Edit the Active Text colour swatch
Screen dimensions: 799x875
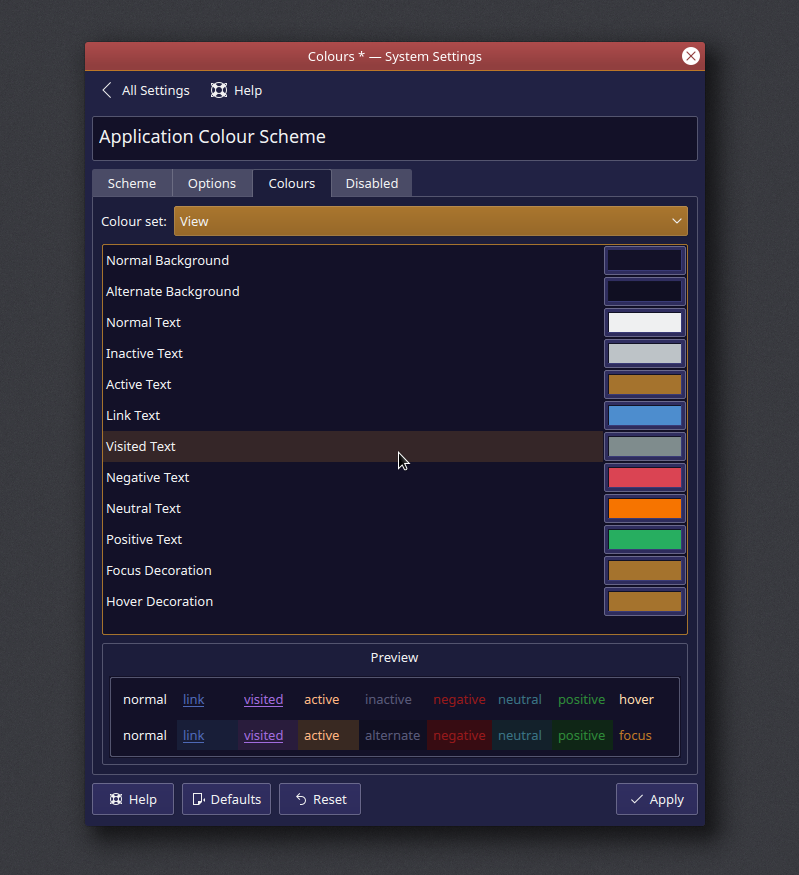pos(645,384)
